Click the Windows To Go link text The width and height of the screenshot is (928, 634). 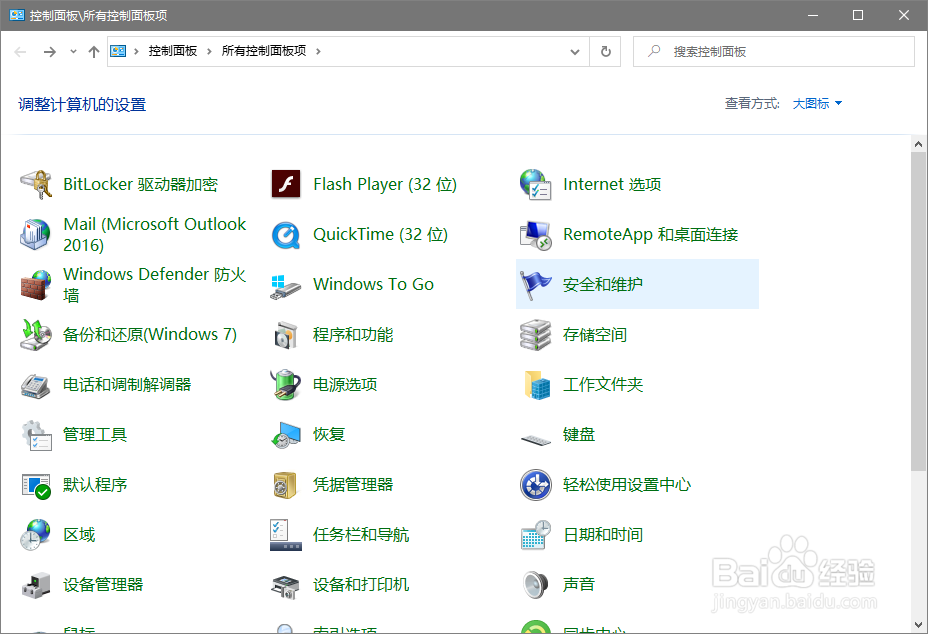tap(373, 285)
